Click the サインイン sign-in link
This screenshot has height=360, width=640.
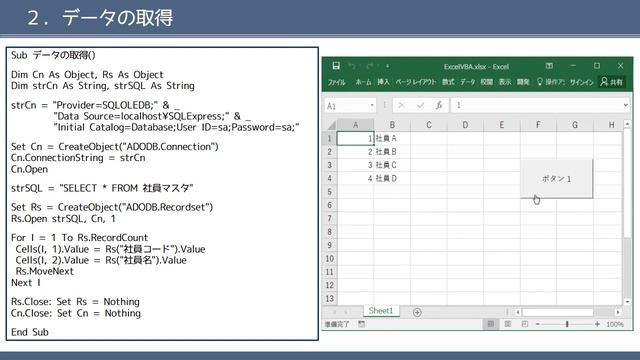(582, 82)
